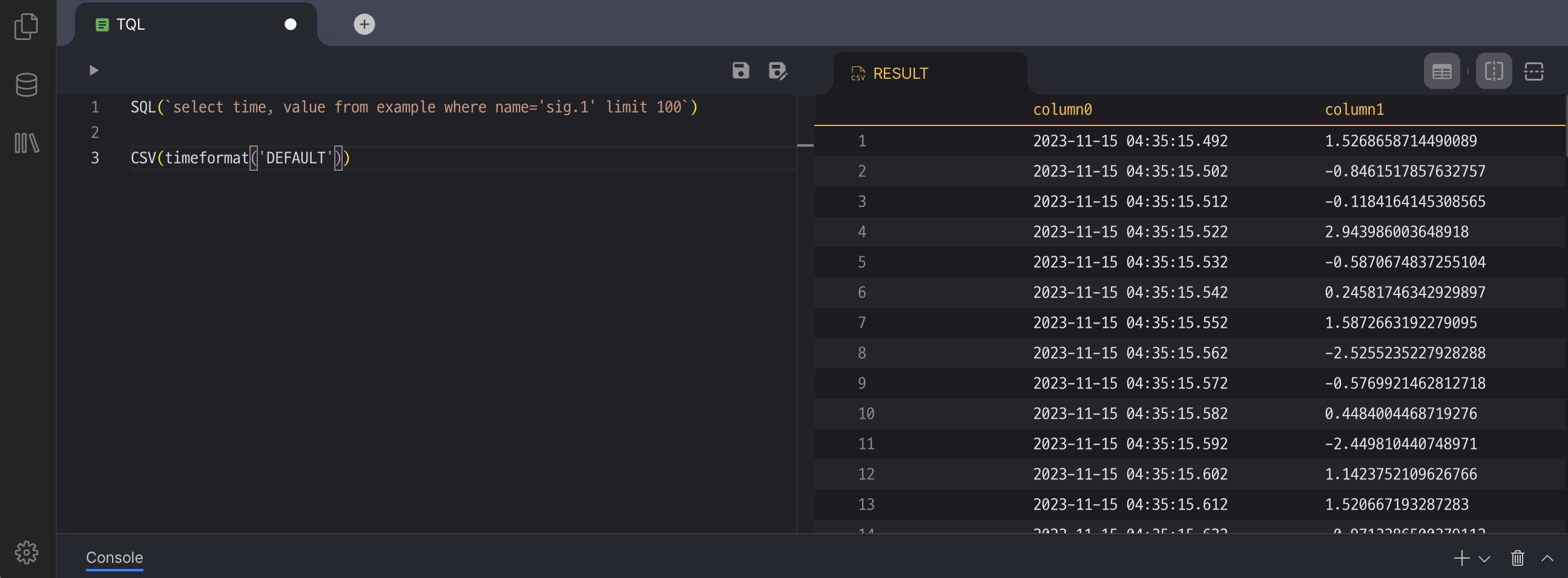Open the file explorer sidebar icon
This screenshot has height=578, width=1568.
pyautogui.click(x=26, y=27)
